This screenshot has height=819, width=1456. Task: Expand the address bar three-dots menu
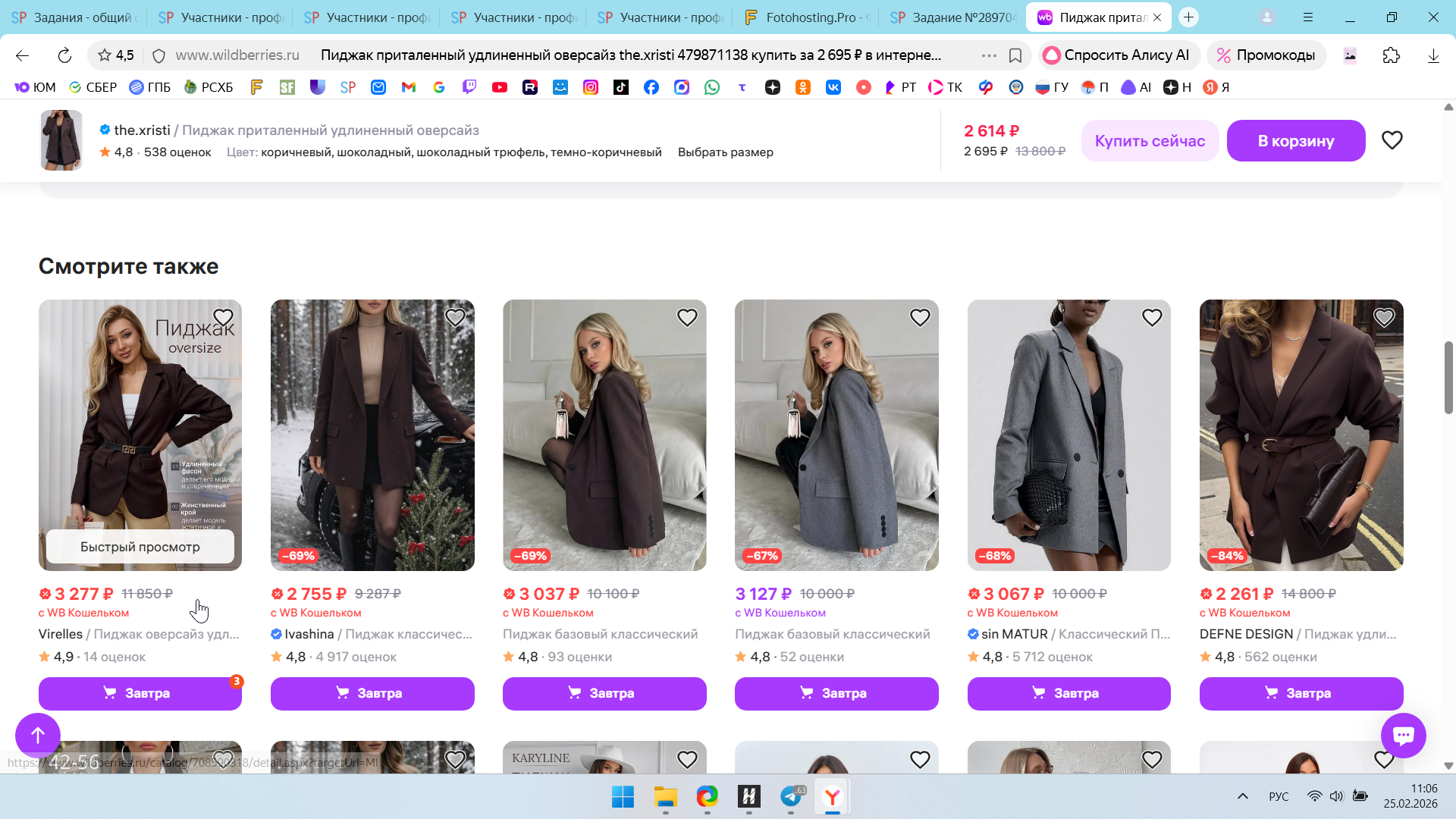pos(988,55)
